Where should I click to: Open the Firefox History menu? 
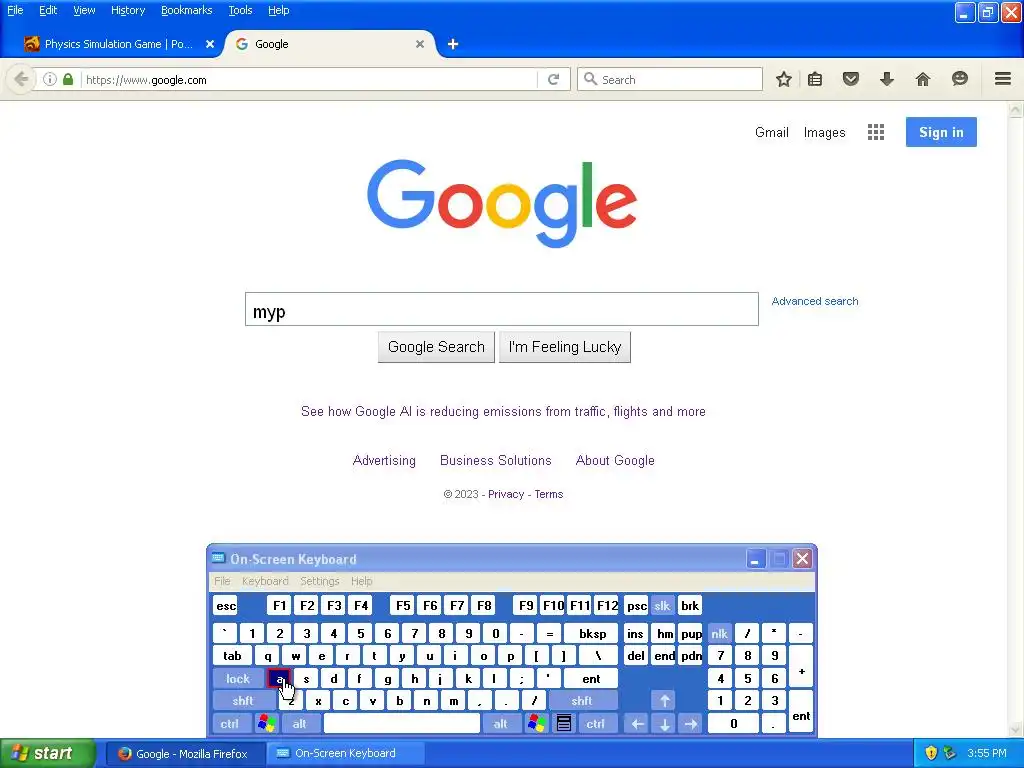click(128, 10)
